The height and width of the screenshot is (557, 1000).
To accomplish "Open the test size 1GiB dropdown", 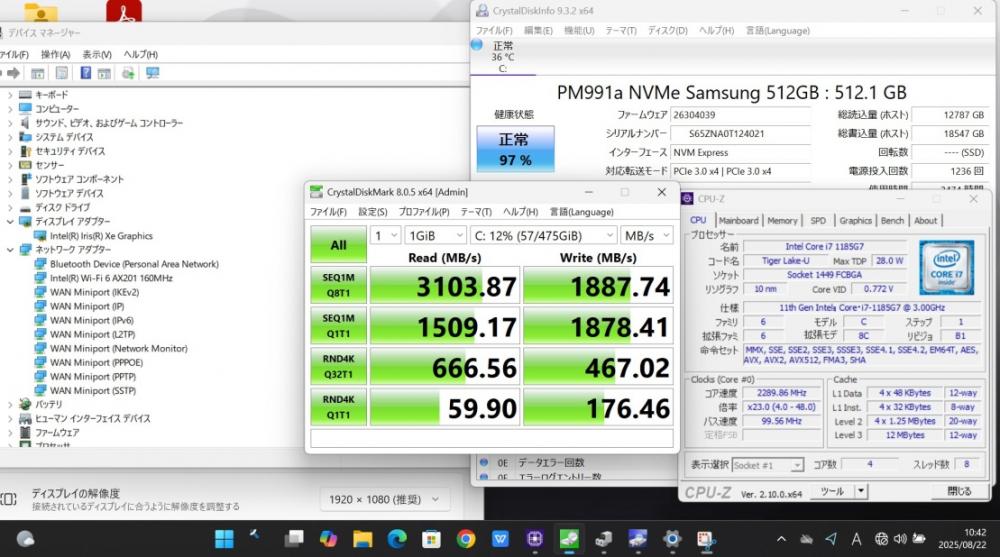I will point(435,236).
